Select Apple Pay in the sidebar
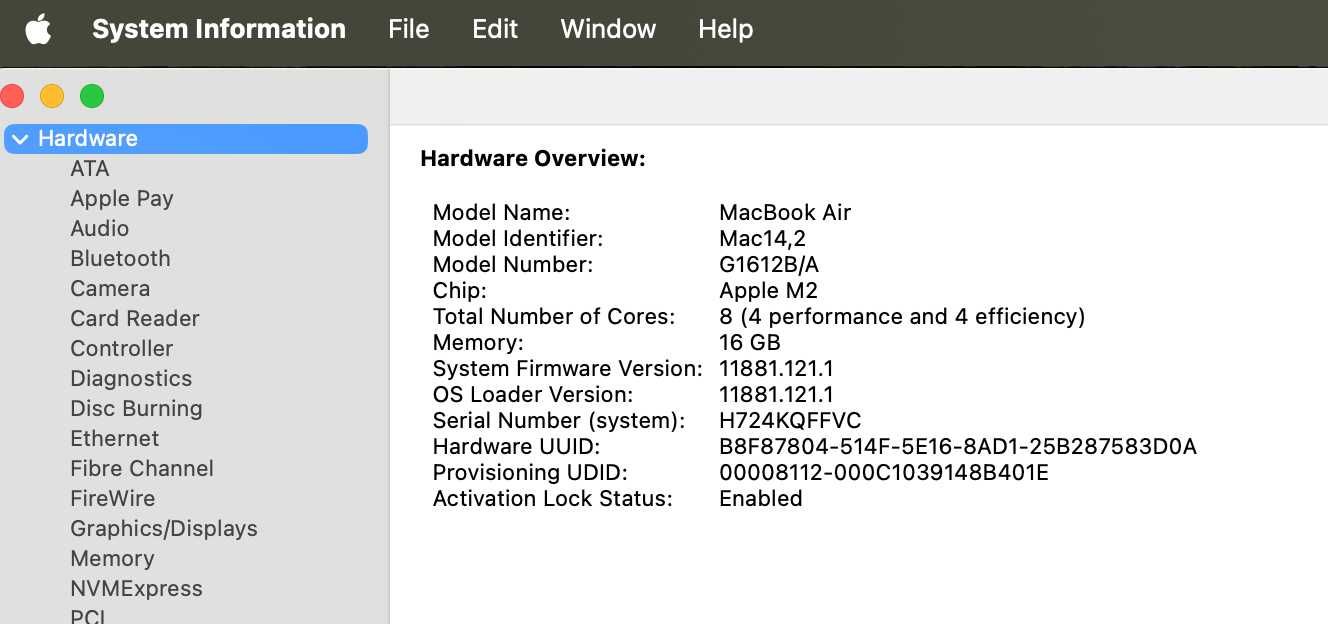Image resolution: width=1328 pixels, height=624 pixels. tap(122, 199)
